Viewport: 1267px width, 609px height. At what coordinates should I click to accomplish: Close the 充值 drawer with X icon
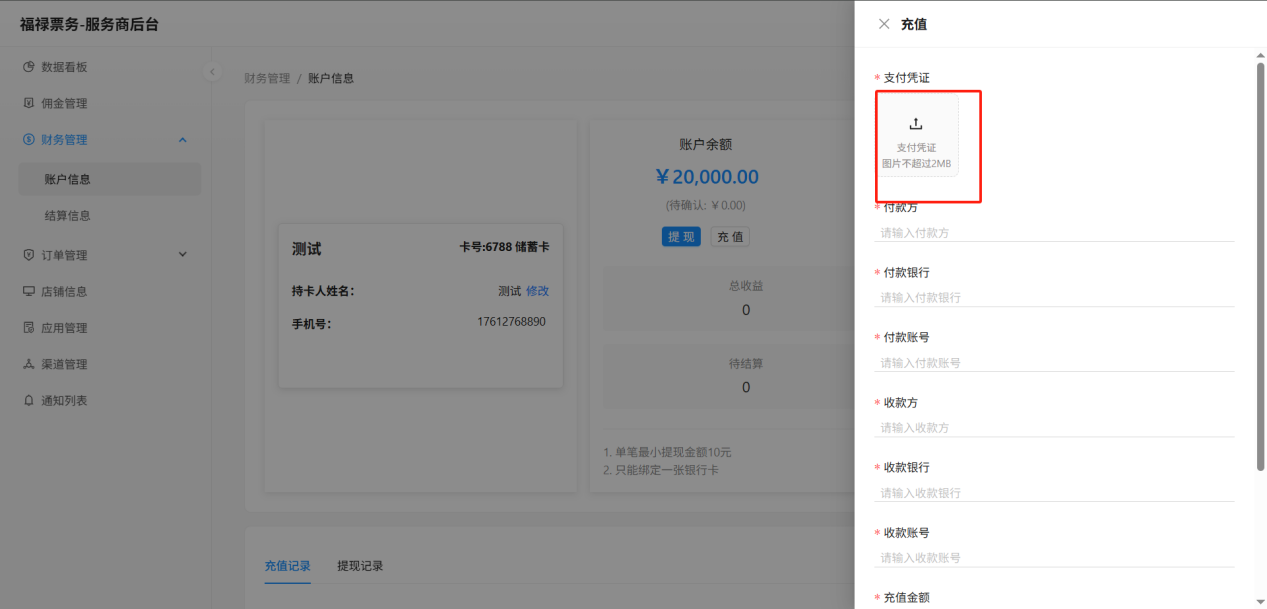click(884, 24)
